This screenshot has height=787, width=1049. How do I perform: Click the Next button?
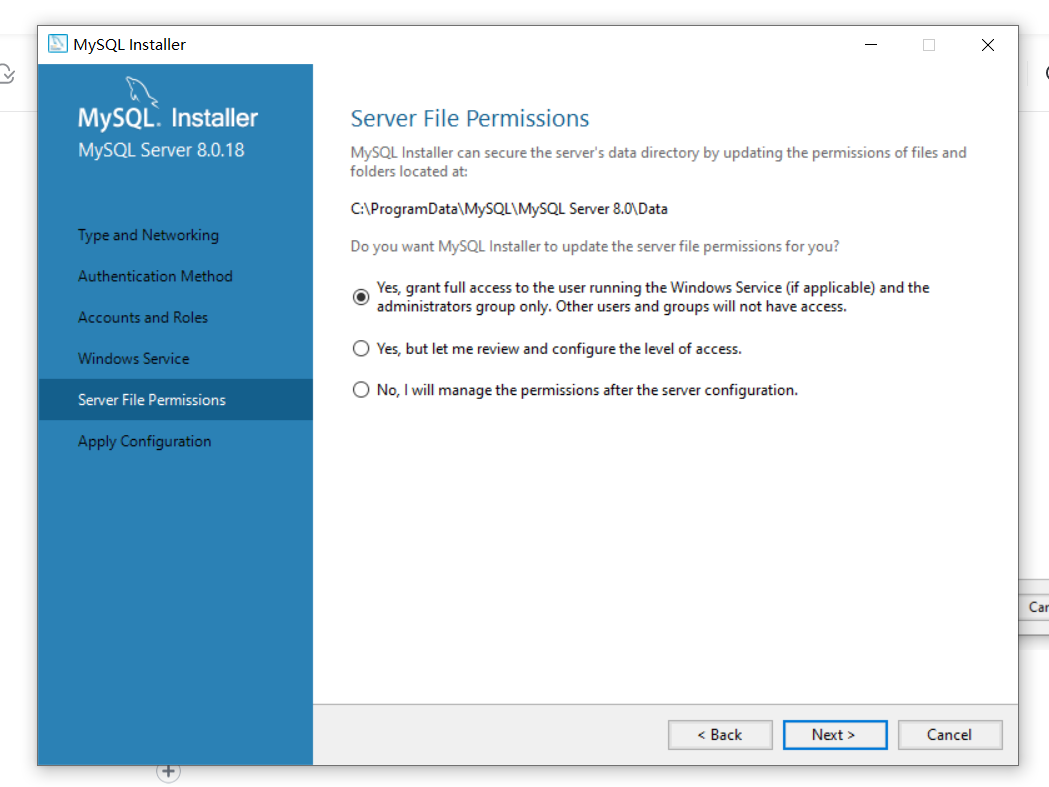pyautogui.click(x=835, y=735)
